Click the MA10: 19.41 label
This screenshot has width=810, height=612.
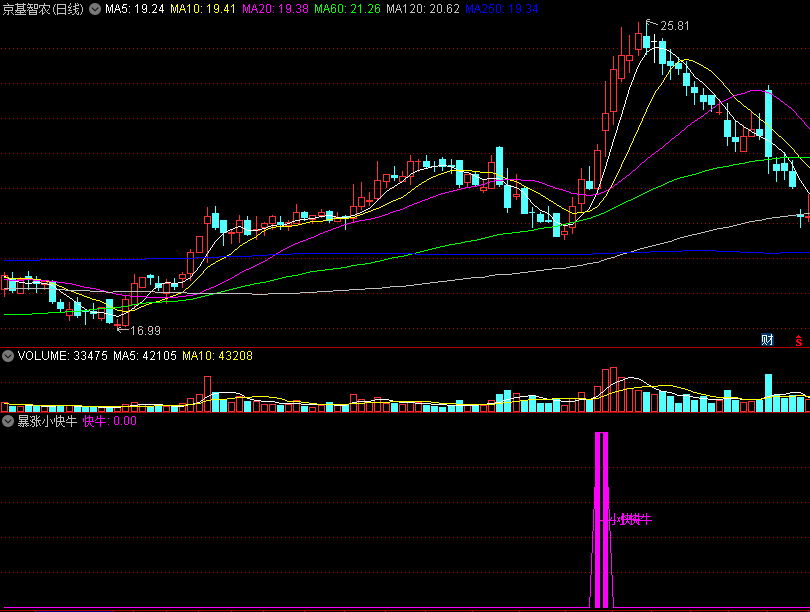coord(203,9)
